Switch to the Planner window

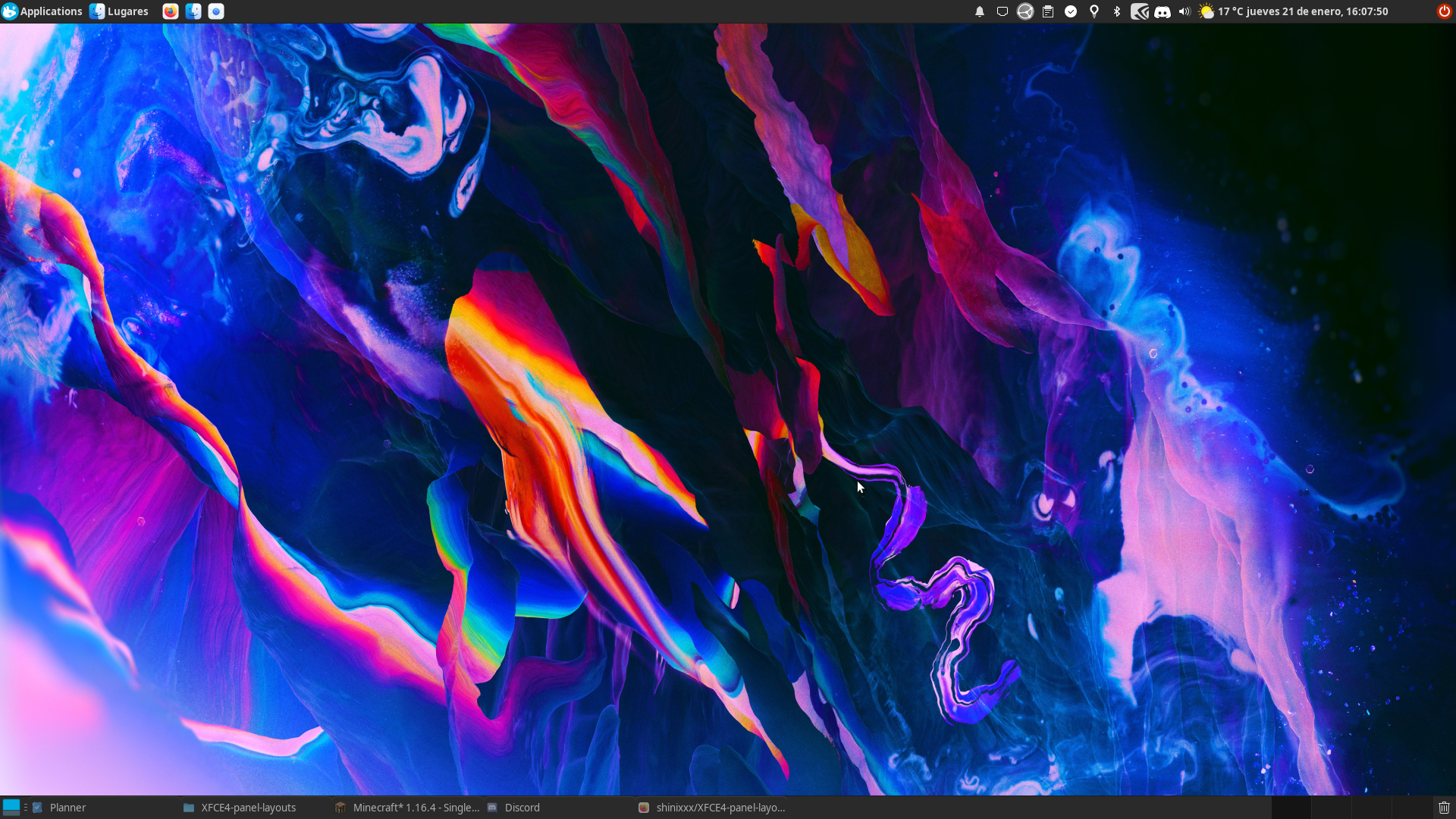tap(68, 808)
